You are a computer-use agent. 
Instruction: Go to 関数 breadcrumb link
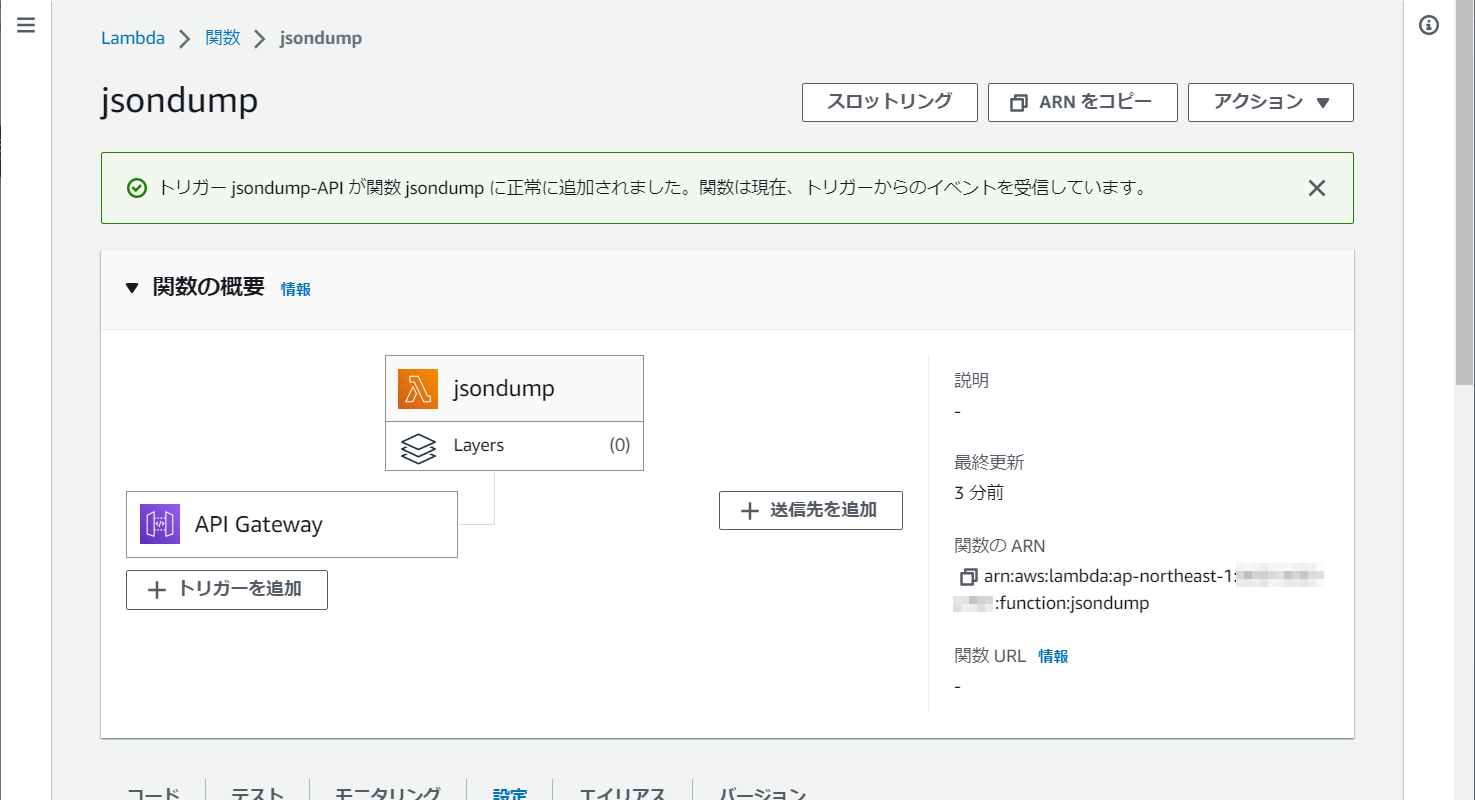point(222,39)
